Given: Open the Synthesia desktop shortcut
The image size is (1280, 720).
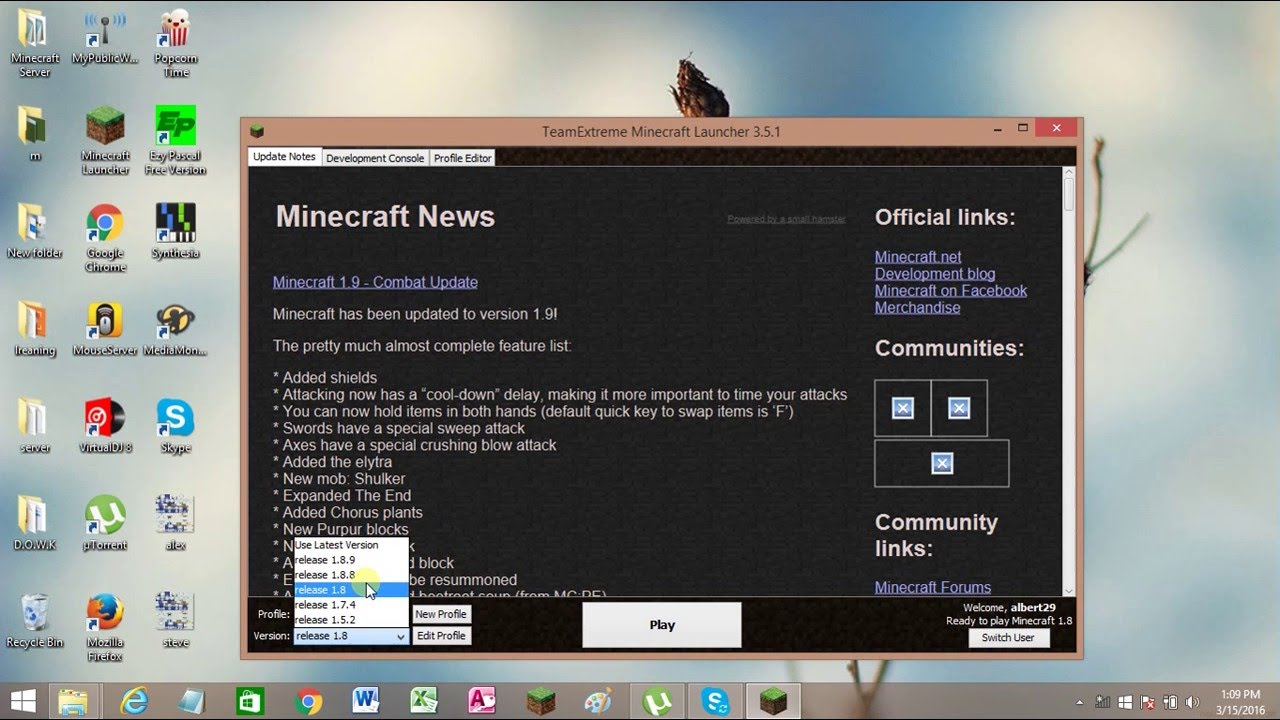Looking at the screenshot, I should coord(175,232).
